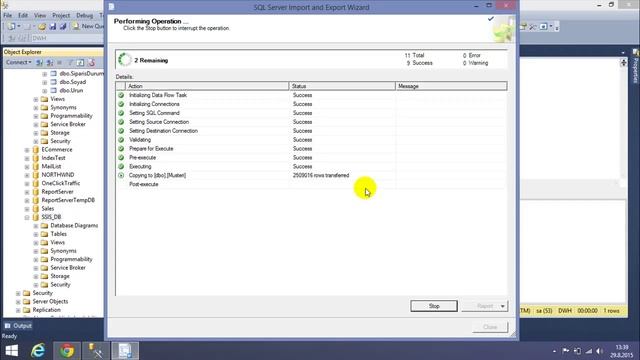Image resolution: width=640 pixels, height=360 pixels.
Task: Click the spinning 2 Remaining progress indicator
Action: pyautogui.click(x=124, y=60)
